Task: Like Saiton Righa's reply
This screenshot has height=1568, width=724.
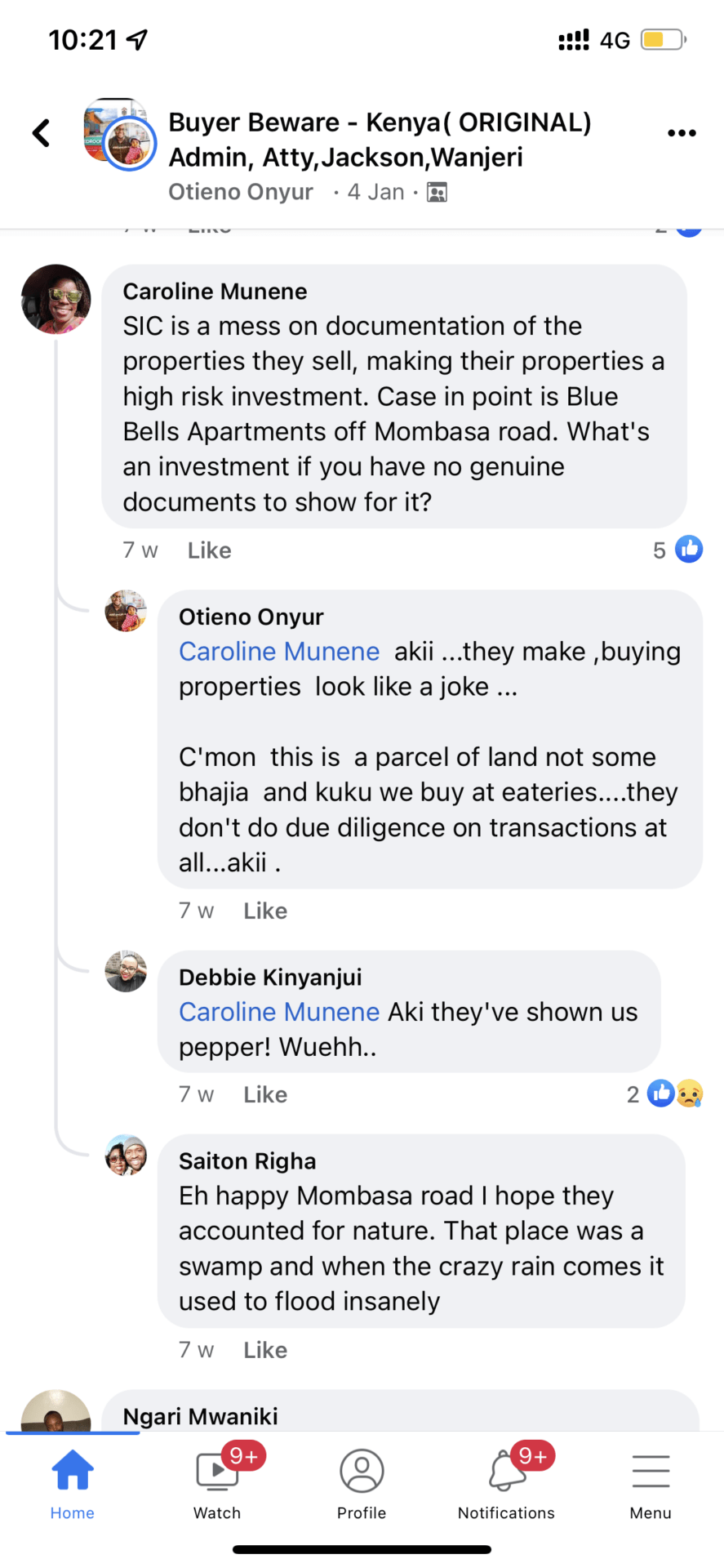Action: [265, 1350]
